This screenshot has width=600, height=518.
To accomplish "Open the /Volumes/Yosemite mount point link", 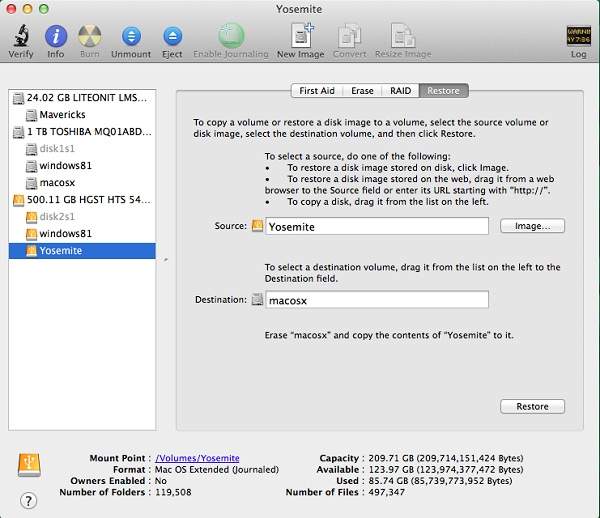I will point(197,458).
